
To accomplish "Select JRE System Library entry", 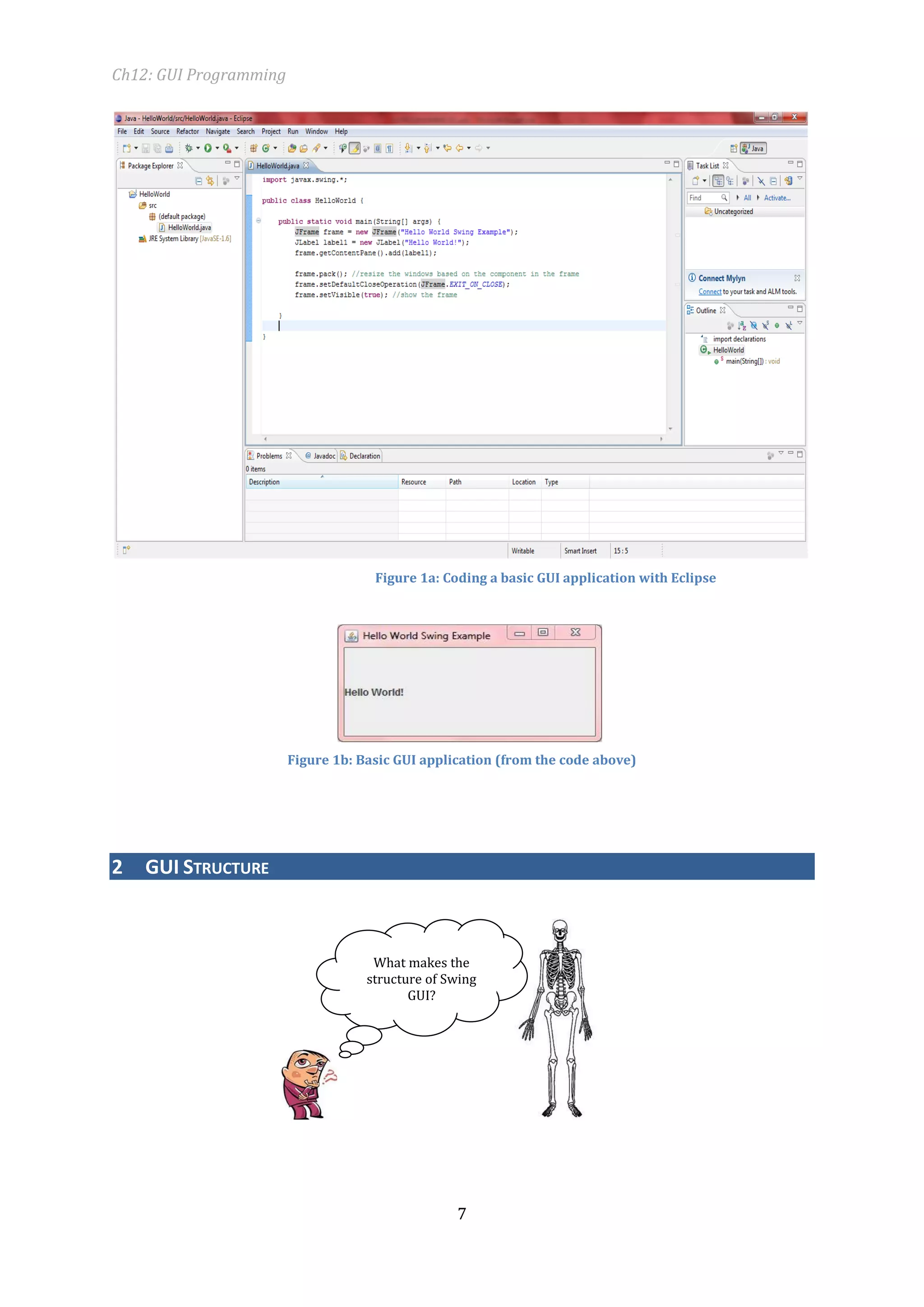I will pyautogui.click(x=185, y=238).
